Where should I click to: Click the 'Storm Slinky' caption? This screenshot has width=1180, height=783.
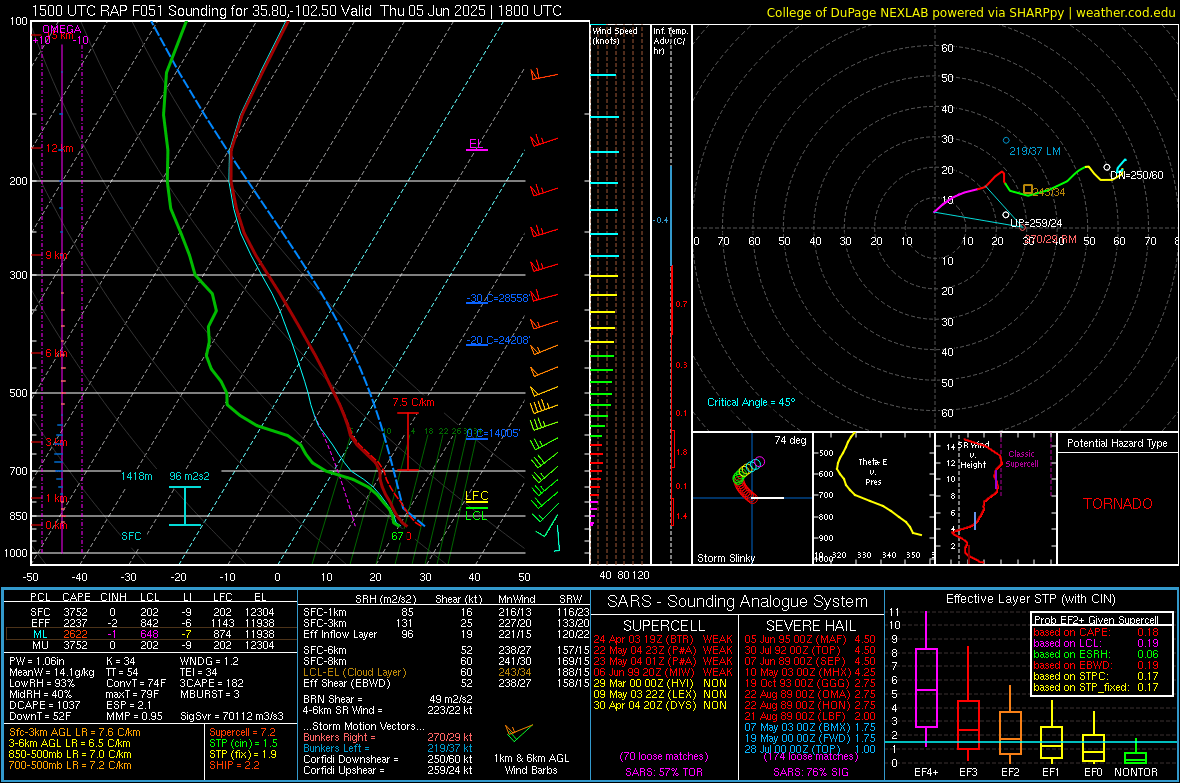coord(725,558)
